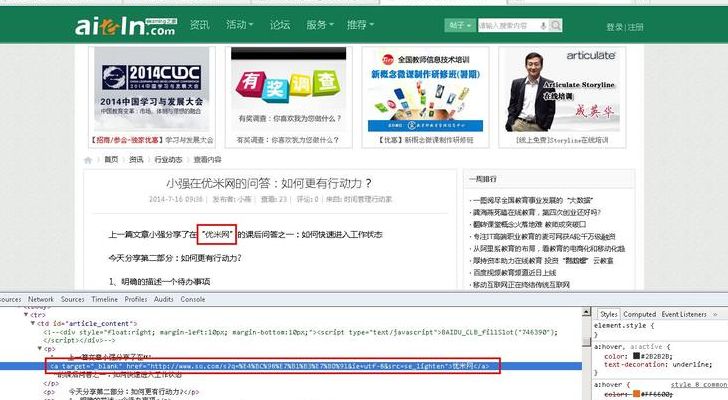Open the ranking article 百度视频教育频道近日上线

(x=514, y=273)
